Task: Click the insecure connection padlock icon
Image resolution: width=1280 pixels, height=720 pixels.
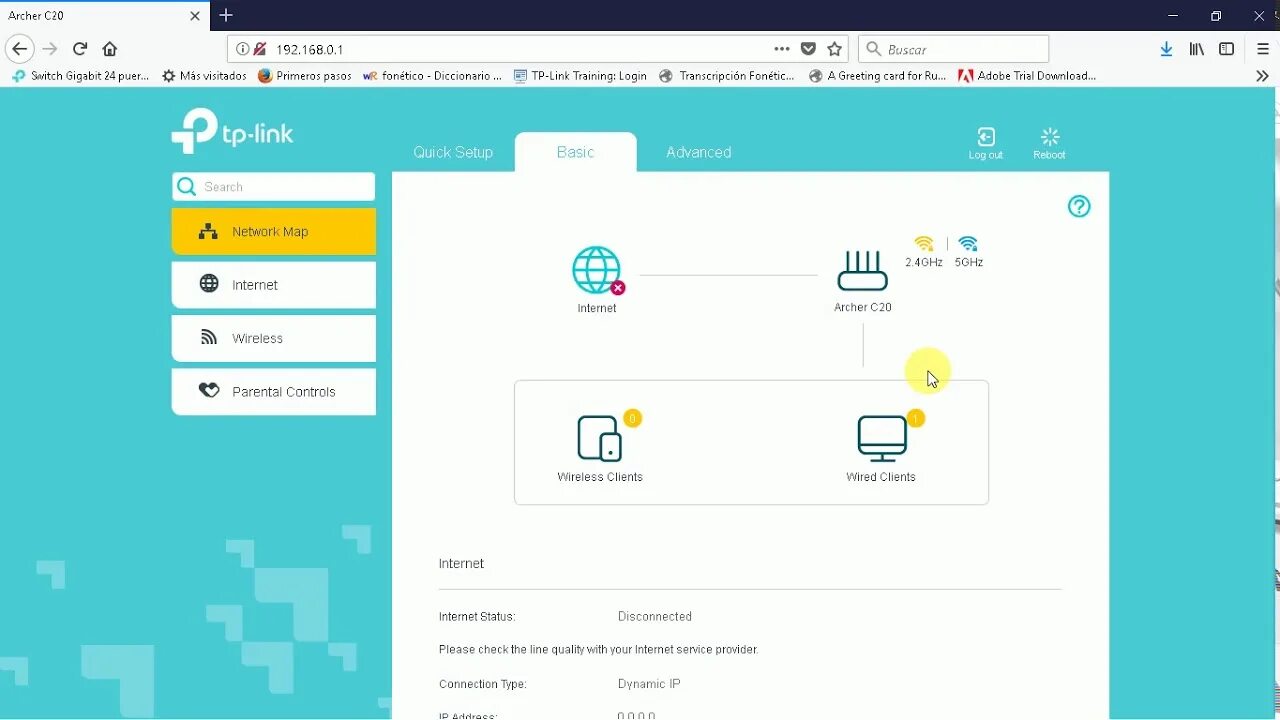Action: click(x=259, y=49)
